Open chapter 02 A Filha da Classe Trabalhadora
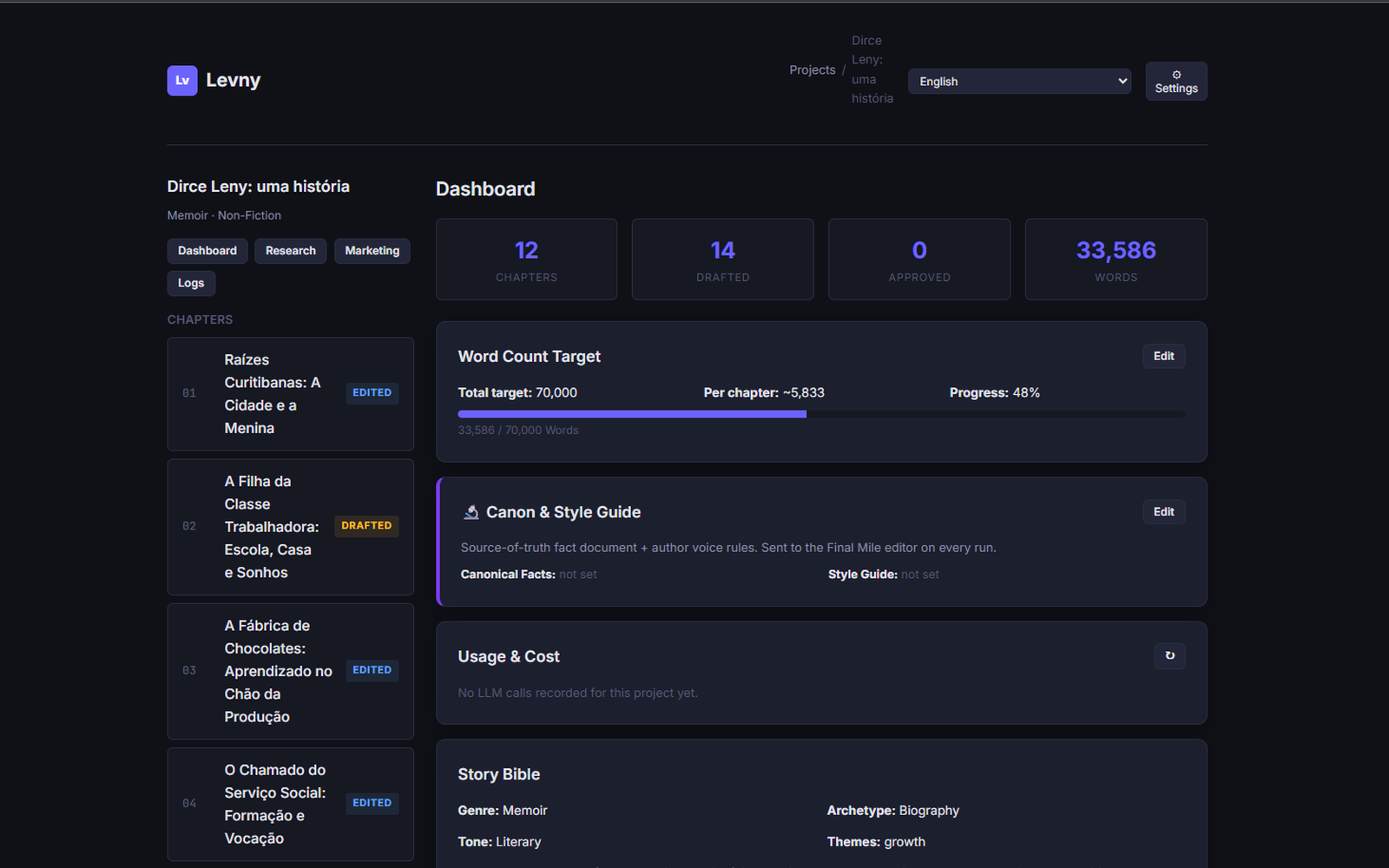1389x868 pixels. click(x=290, y=527)
